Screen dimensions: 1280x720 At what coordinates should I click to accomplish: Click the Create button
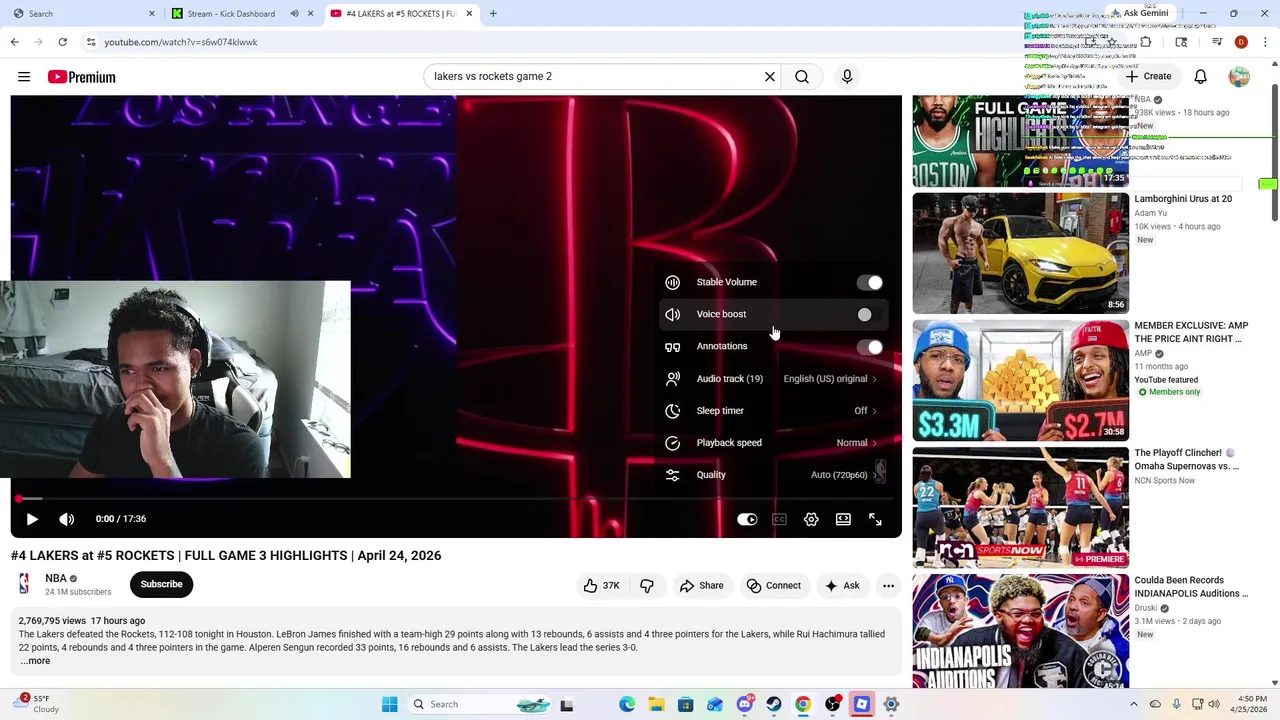pos(1148,77)
